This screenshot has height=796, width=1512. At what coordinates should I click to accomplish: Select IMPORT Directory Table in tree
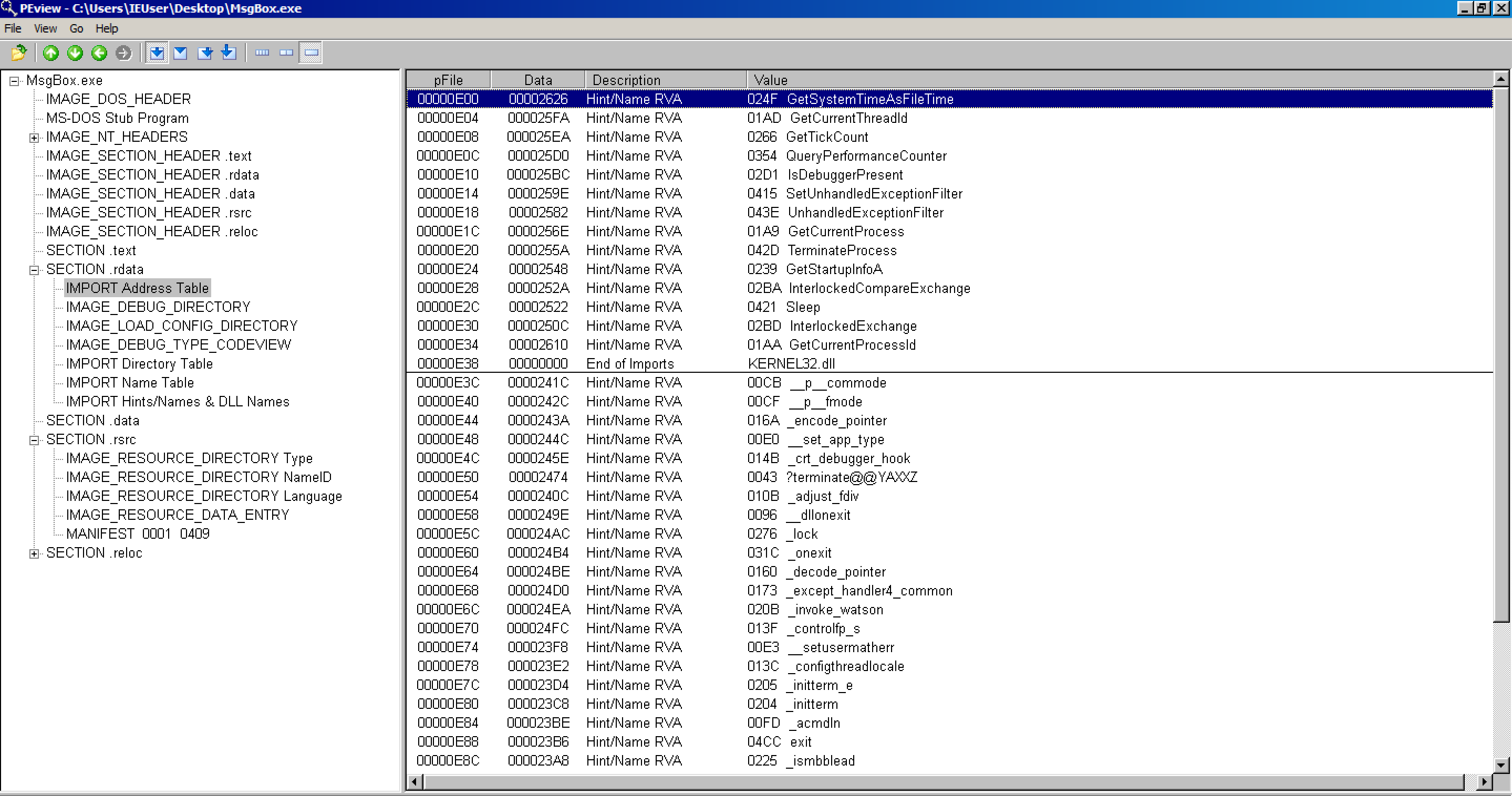tap(139, 364)
